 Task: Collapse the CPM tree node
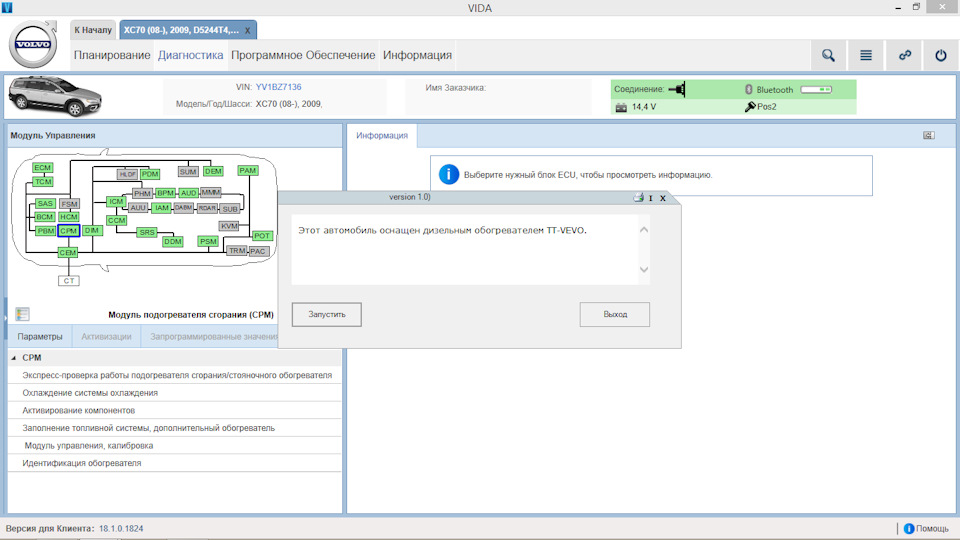coord(13,358)
